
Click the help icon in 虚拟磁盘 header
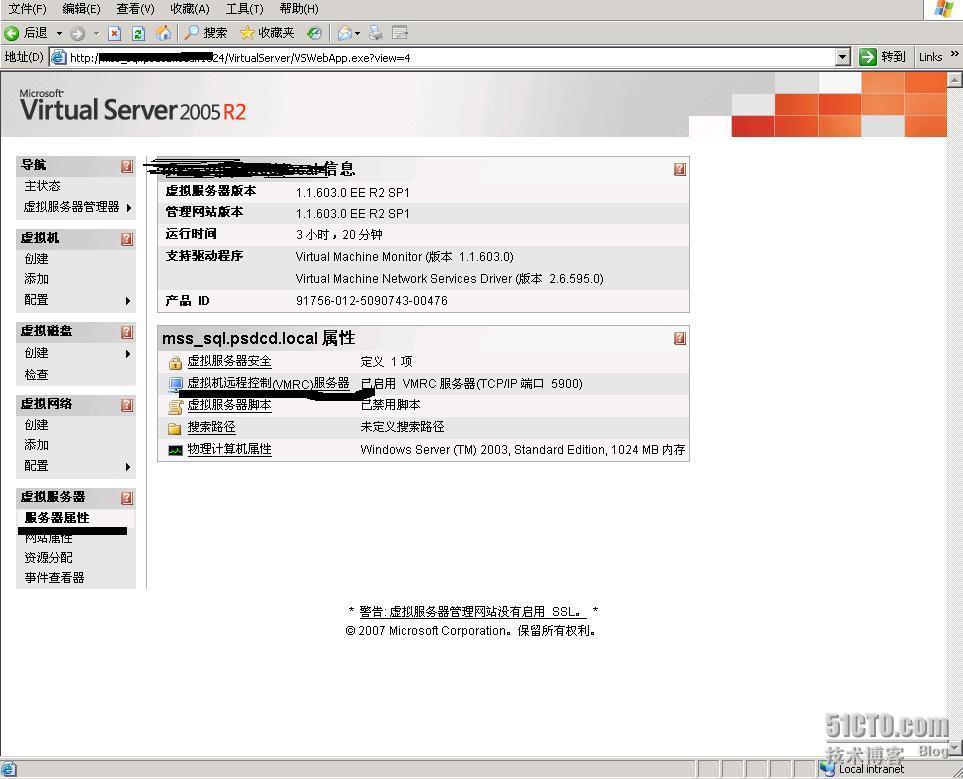point(127,332)
